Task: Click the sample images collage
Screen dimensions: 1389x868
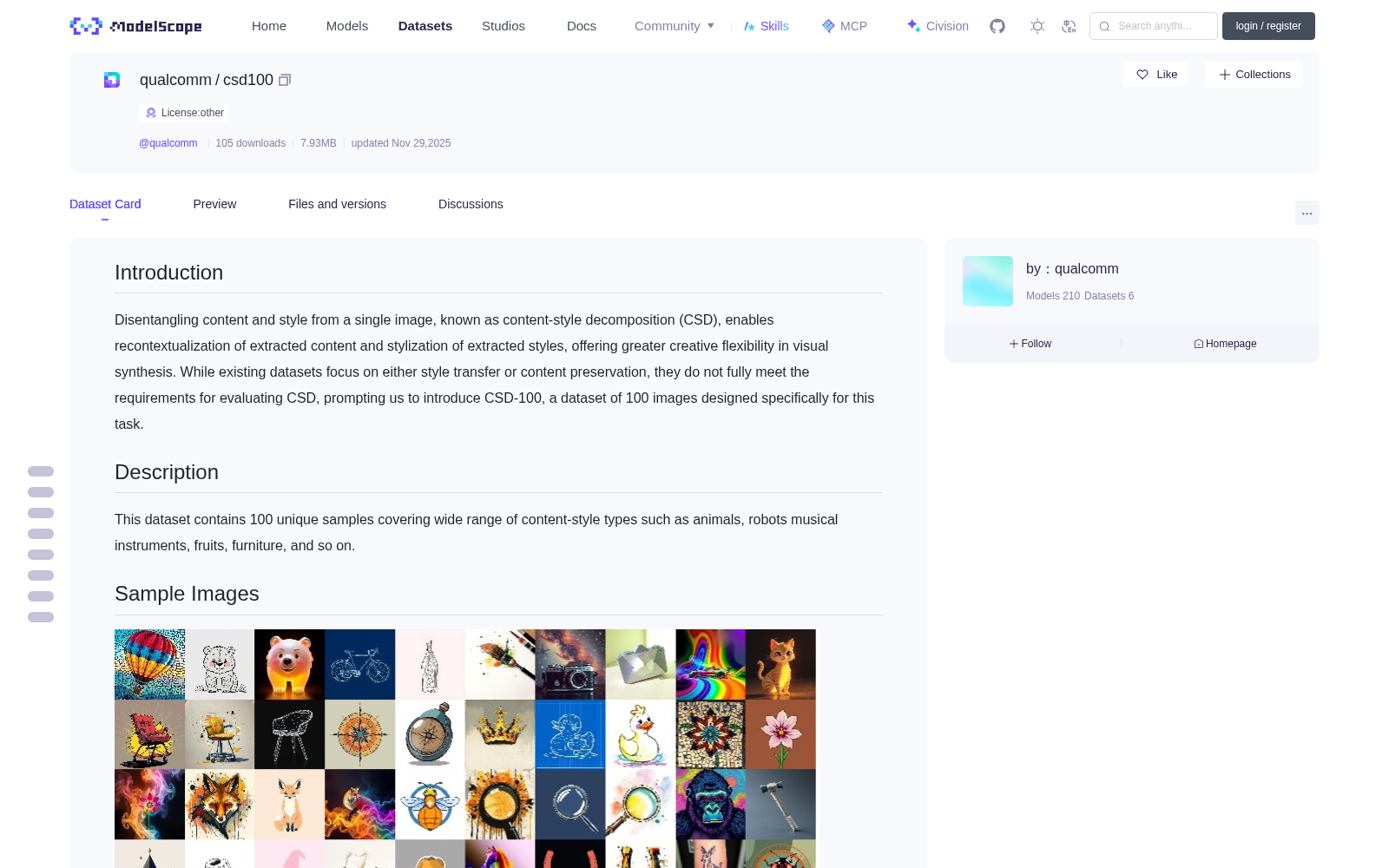Action: (x=465, y=748)
